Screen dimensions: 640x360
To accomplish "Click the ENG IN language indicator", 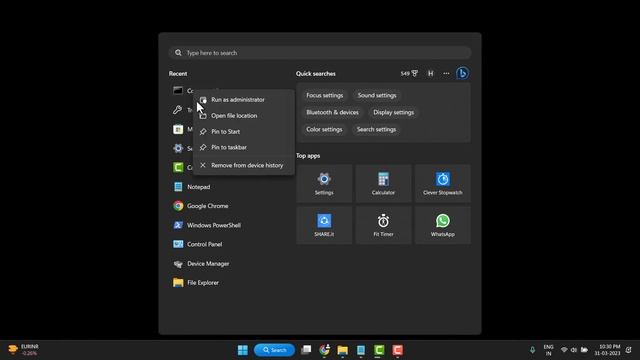I will (549, 350).
